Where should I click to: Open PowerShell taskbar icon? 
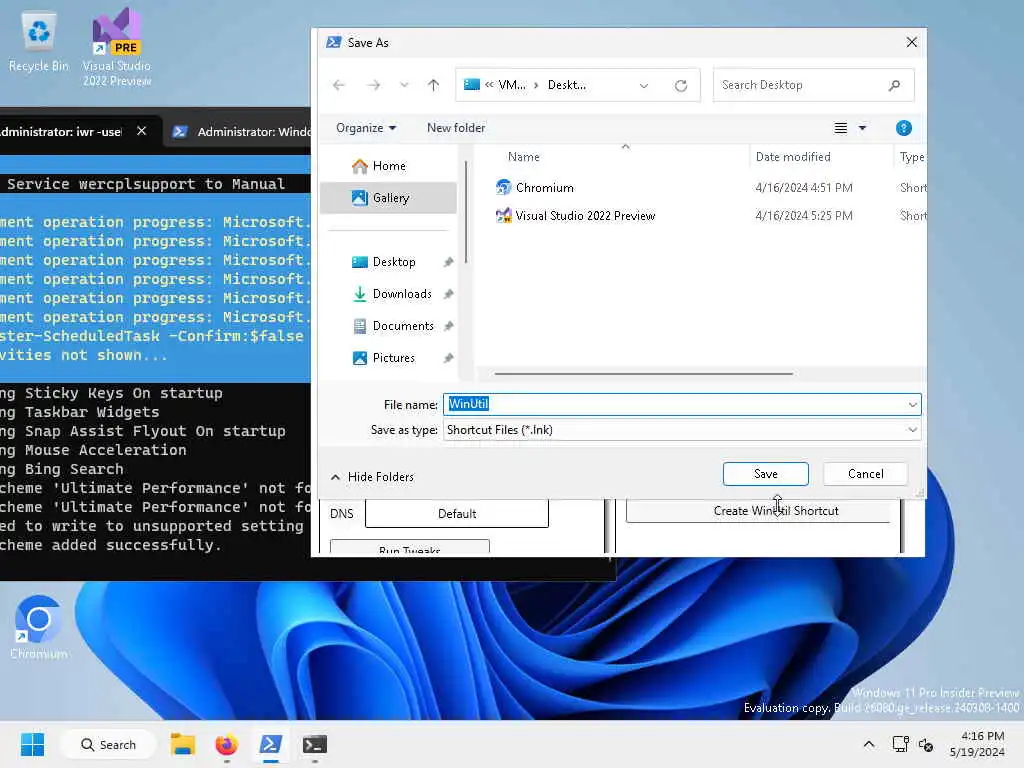pos(270,744)
